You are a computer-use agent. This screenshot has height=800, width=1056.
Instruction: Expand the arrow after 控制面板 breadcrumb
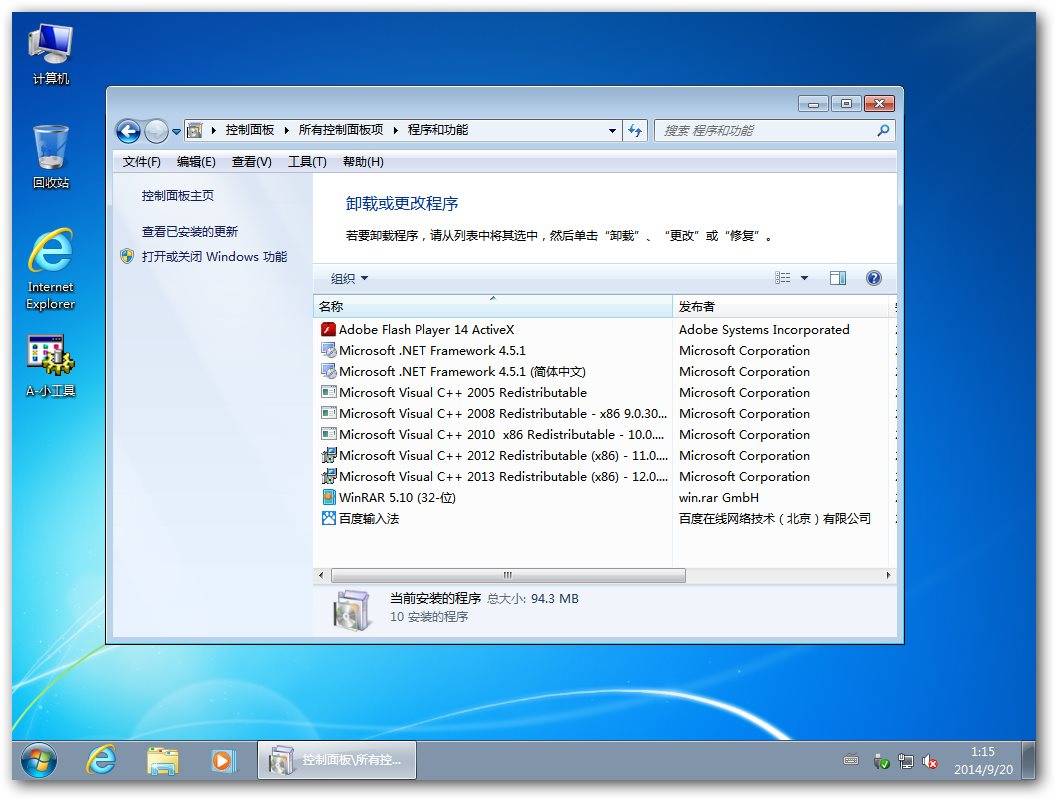286,130
